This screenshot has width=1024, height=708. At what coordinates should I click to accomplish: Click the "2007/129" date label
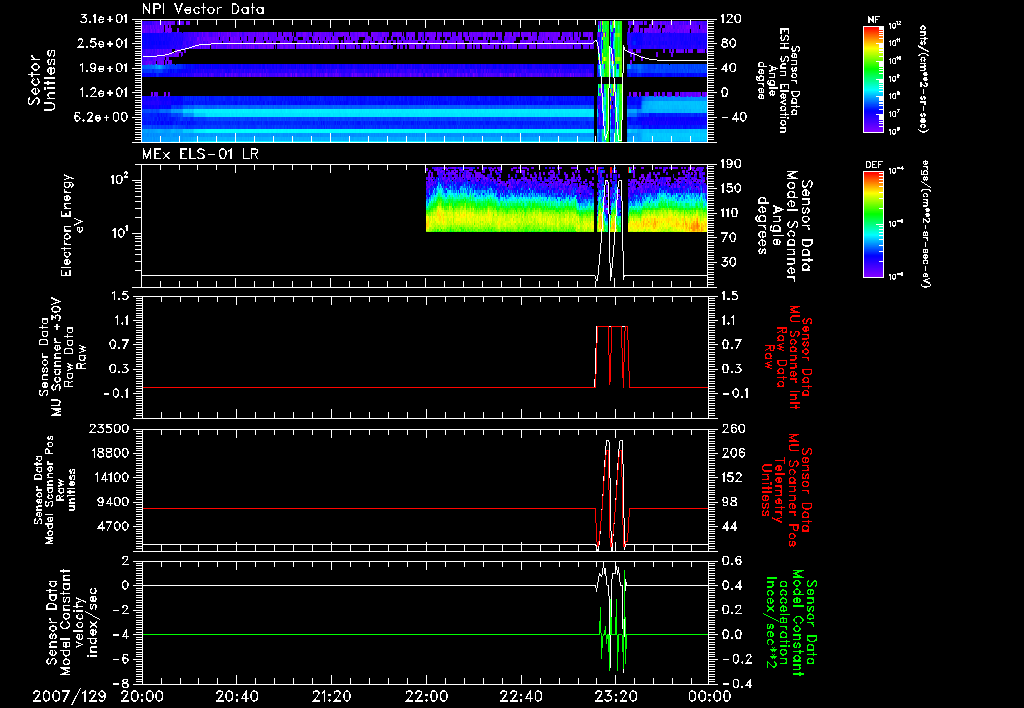click(69, 696)
